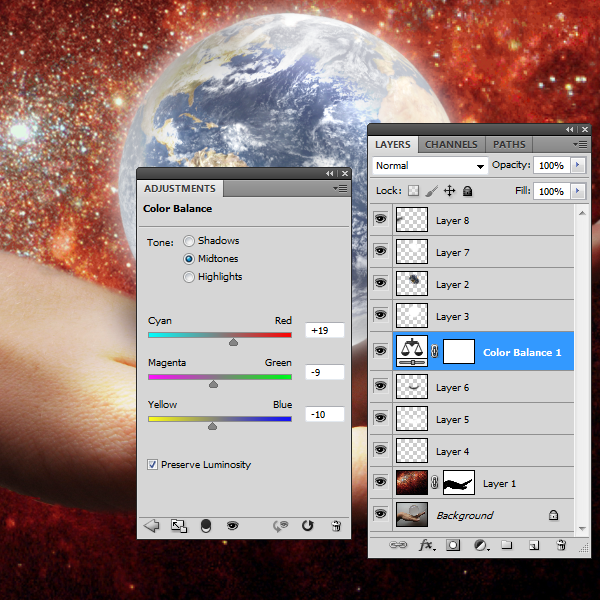
Task: Click Color Balance 1 layer mask thumbnail
Action: 459,351
